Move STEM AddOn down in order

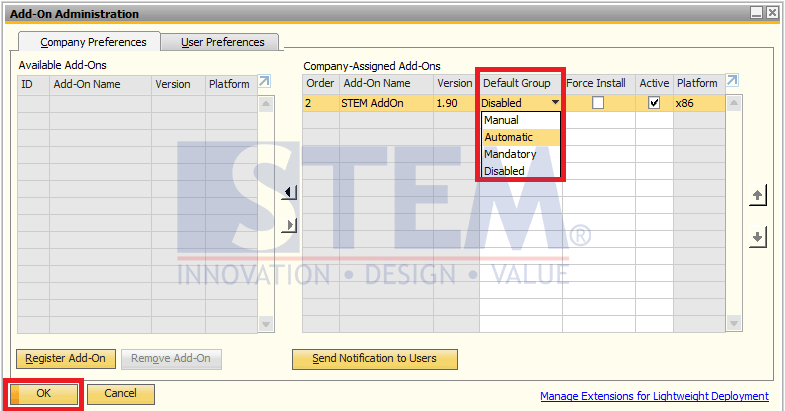[757, 236]
